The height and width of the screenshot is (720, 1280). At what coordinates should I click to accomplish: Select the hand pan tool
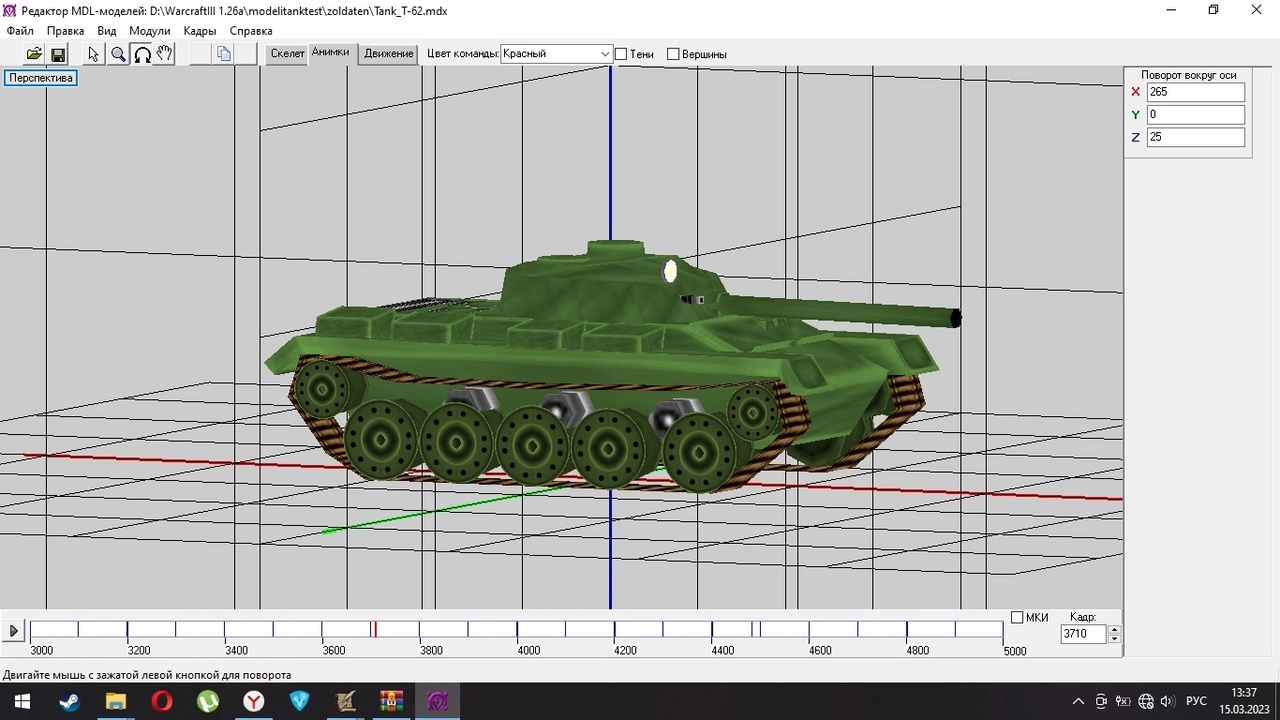coord(165,54)
